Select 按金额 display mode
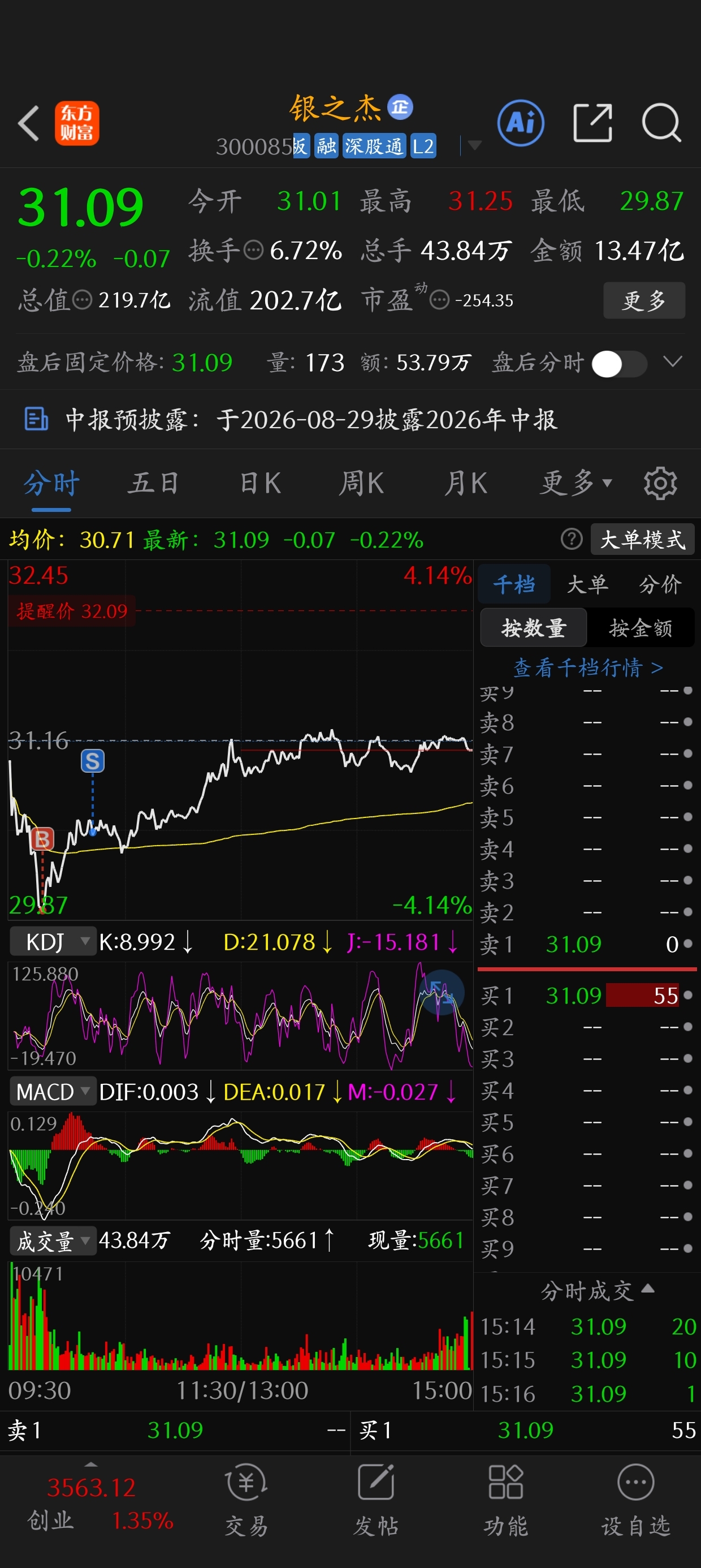 tap(641, 627)
